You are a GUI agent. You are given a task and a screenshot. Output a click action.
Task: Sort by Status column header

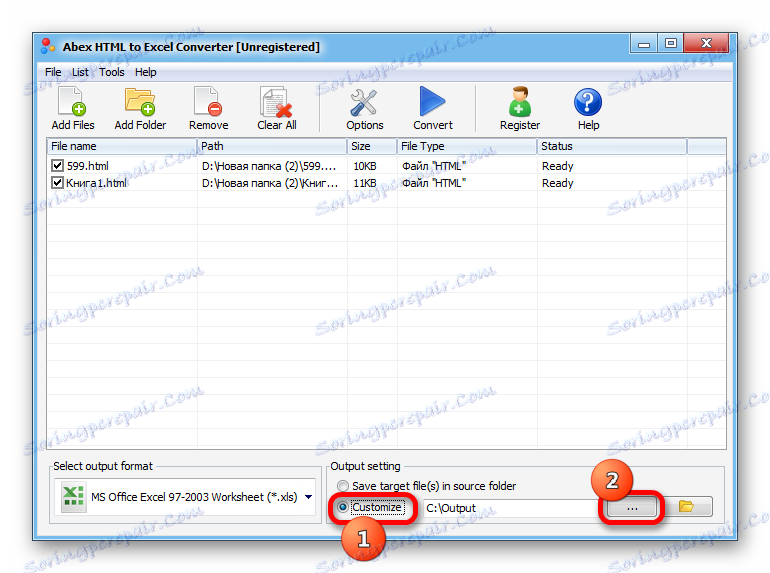611,146
